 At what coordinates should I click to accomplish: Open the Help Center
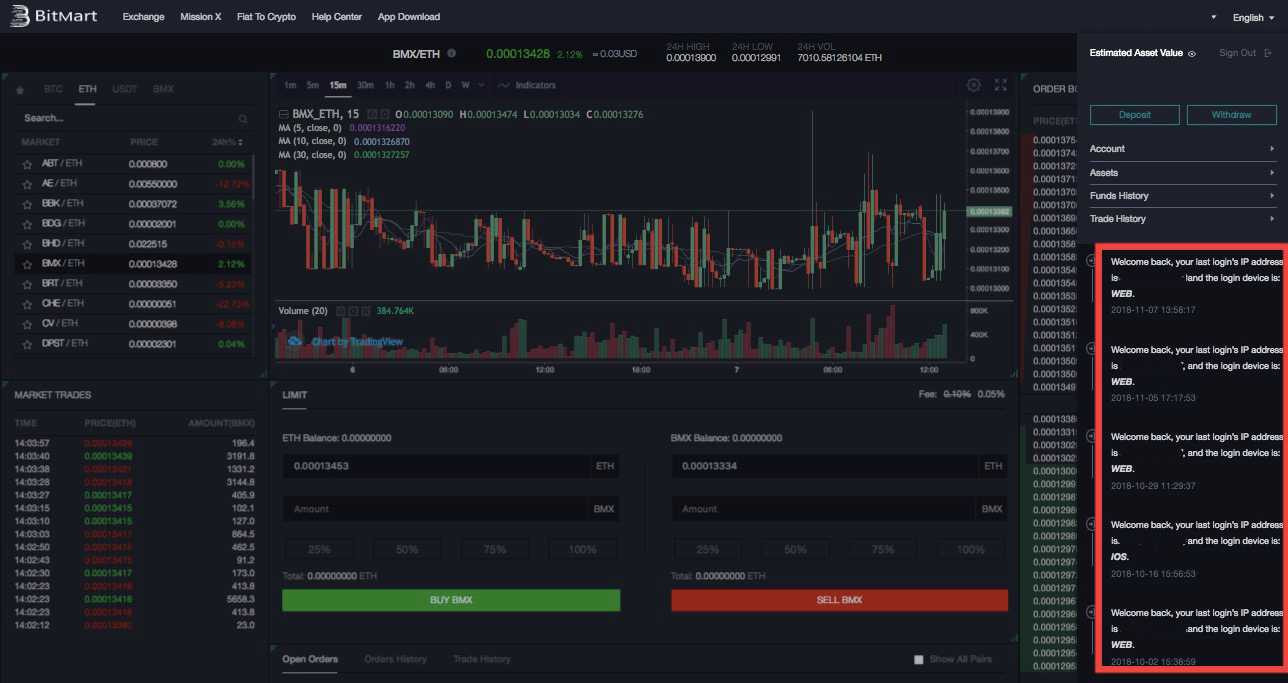coord(337,17)
